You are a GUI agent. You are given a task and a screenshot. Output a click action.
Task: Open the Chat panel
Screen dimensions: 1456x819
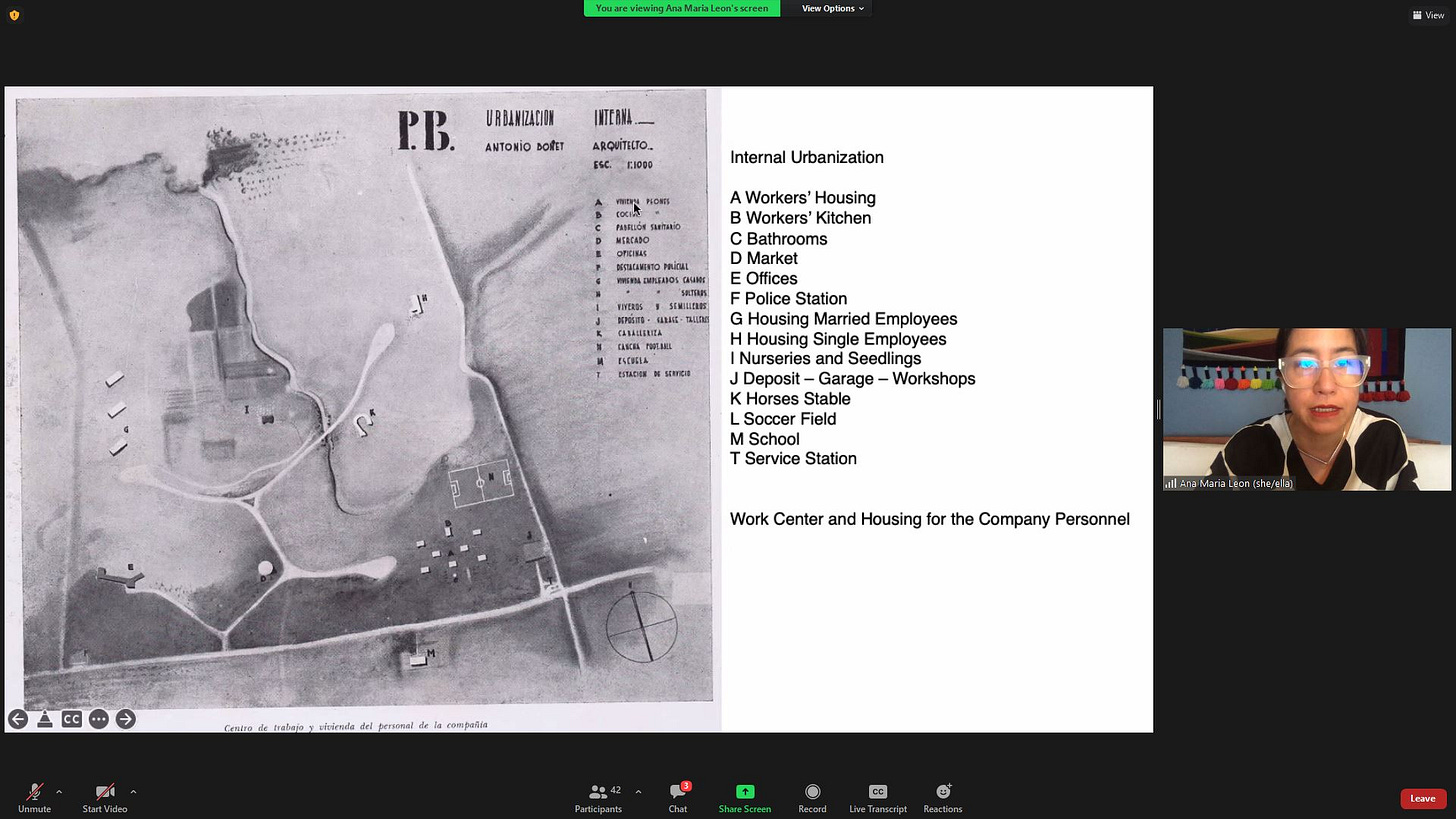pos(678,797)
